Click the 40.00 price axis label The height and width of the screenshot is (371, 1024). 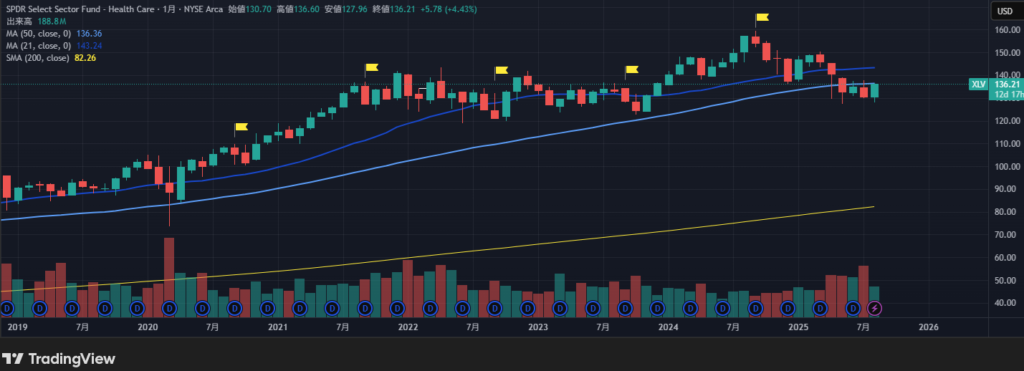[x=1006, y=302]
